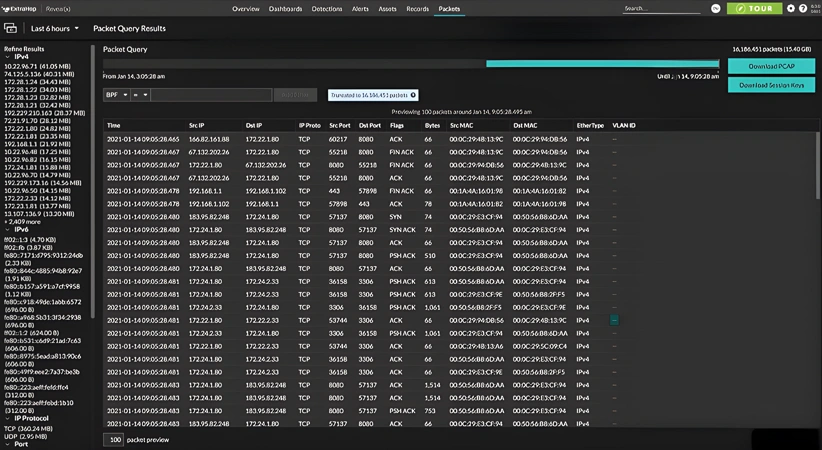This screenshot has height=450, width=822.
Task: Navigate to the Assets tab
Action: [x=387, y=9]
